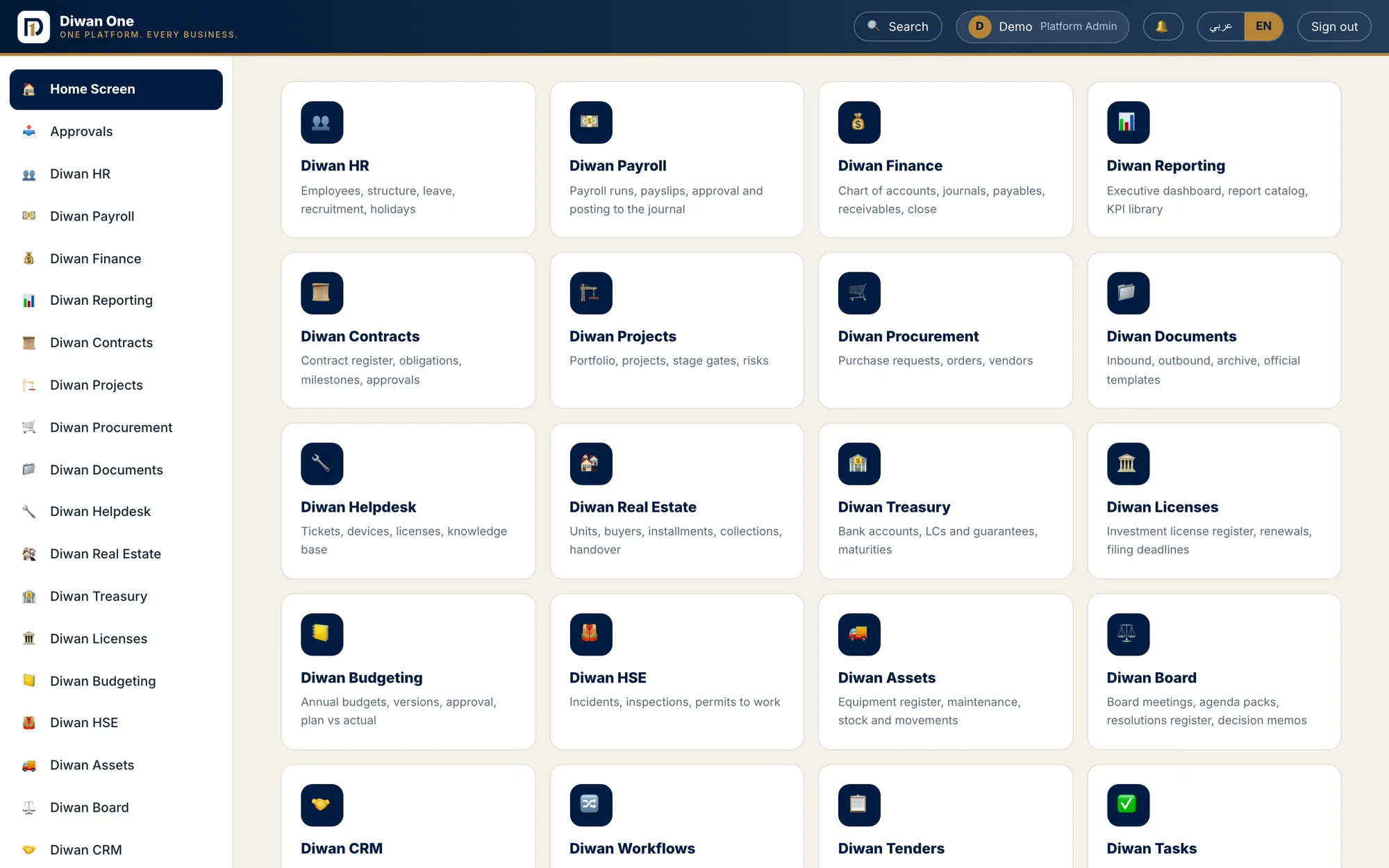Click the Diwan HSE safety vest card icon
1389x868 pixels.
[590, 635]
